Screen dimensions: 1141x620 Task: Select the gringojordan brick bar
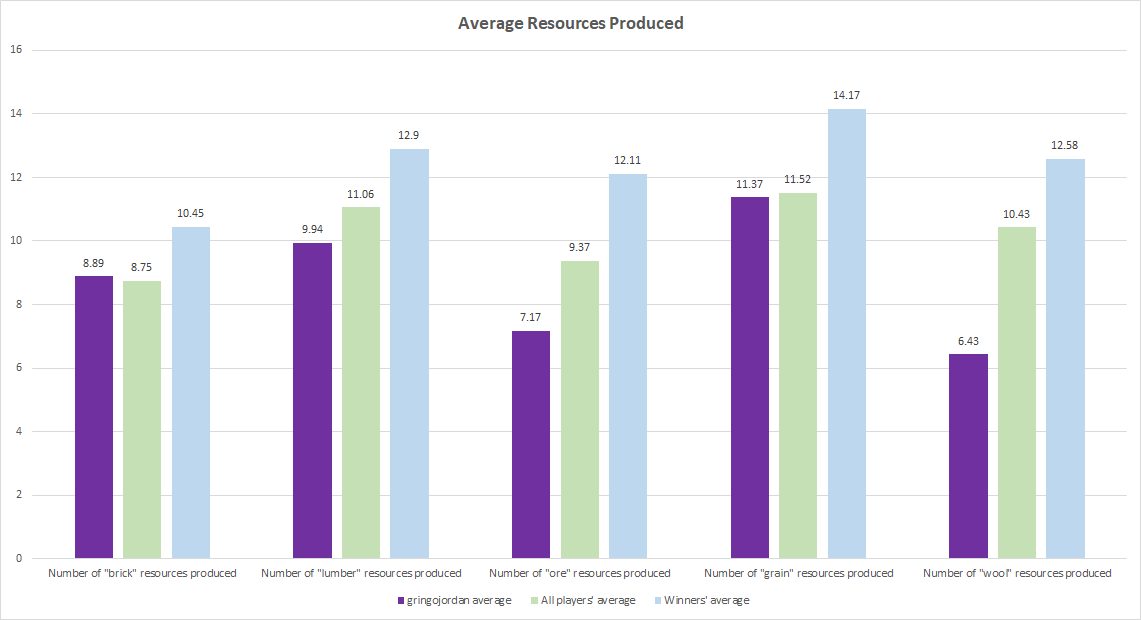[x=94, y=417]
